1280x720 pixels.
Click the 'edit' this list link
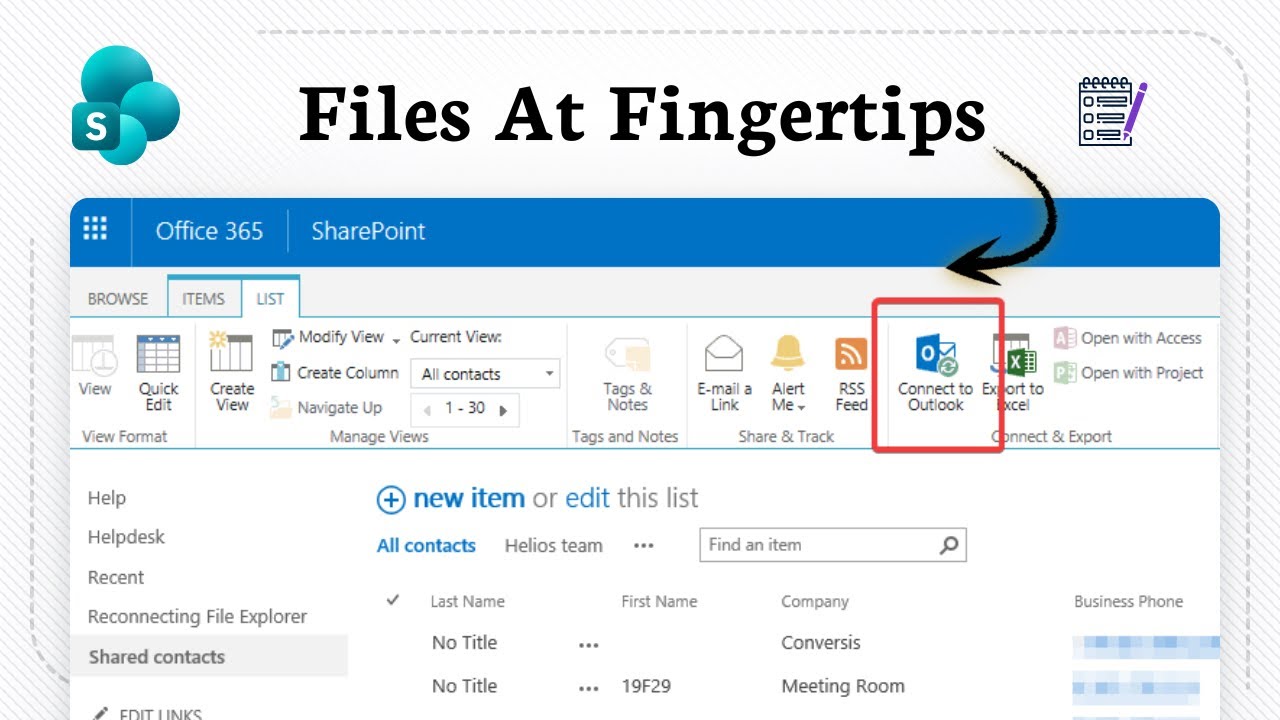coord(587,498)
